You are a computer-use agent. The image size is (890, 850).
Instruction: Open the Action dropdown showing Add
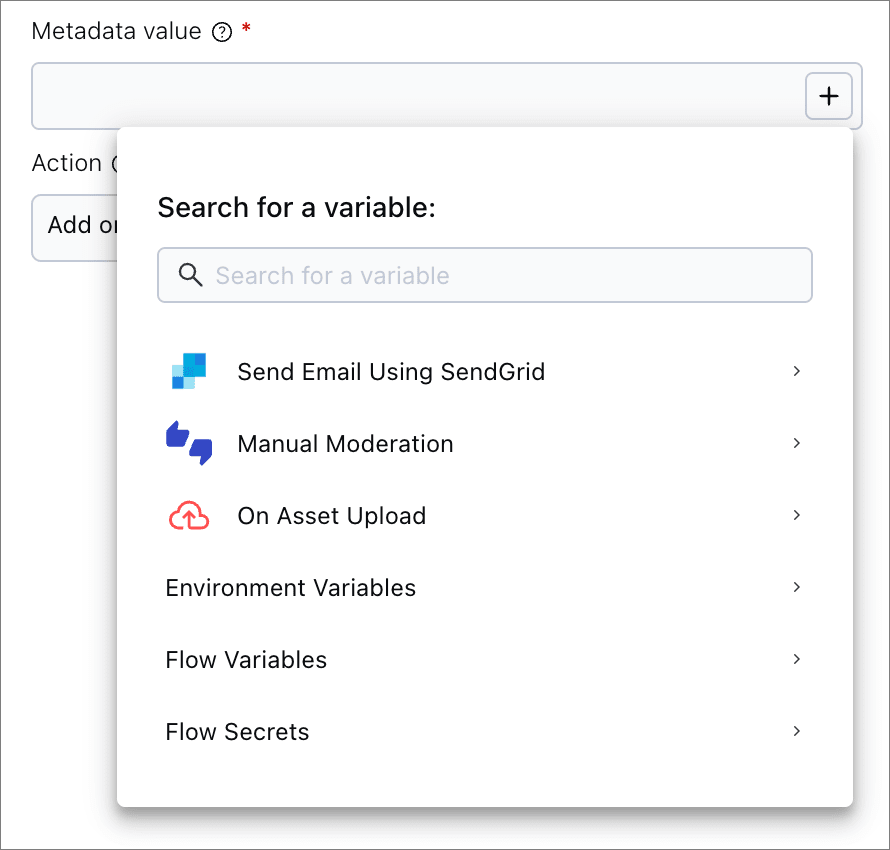[75, 226]
